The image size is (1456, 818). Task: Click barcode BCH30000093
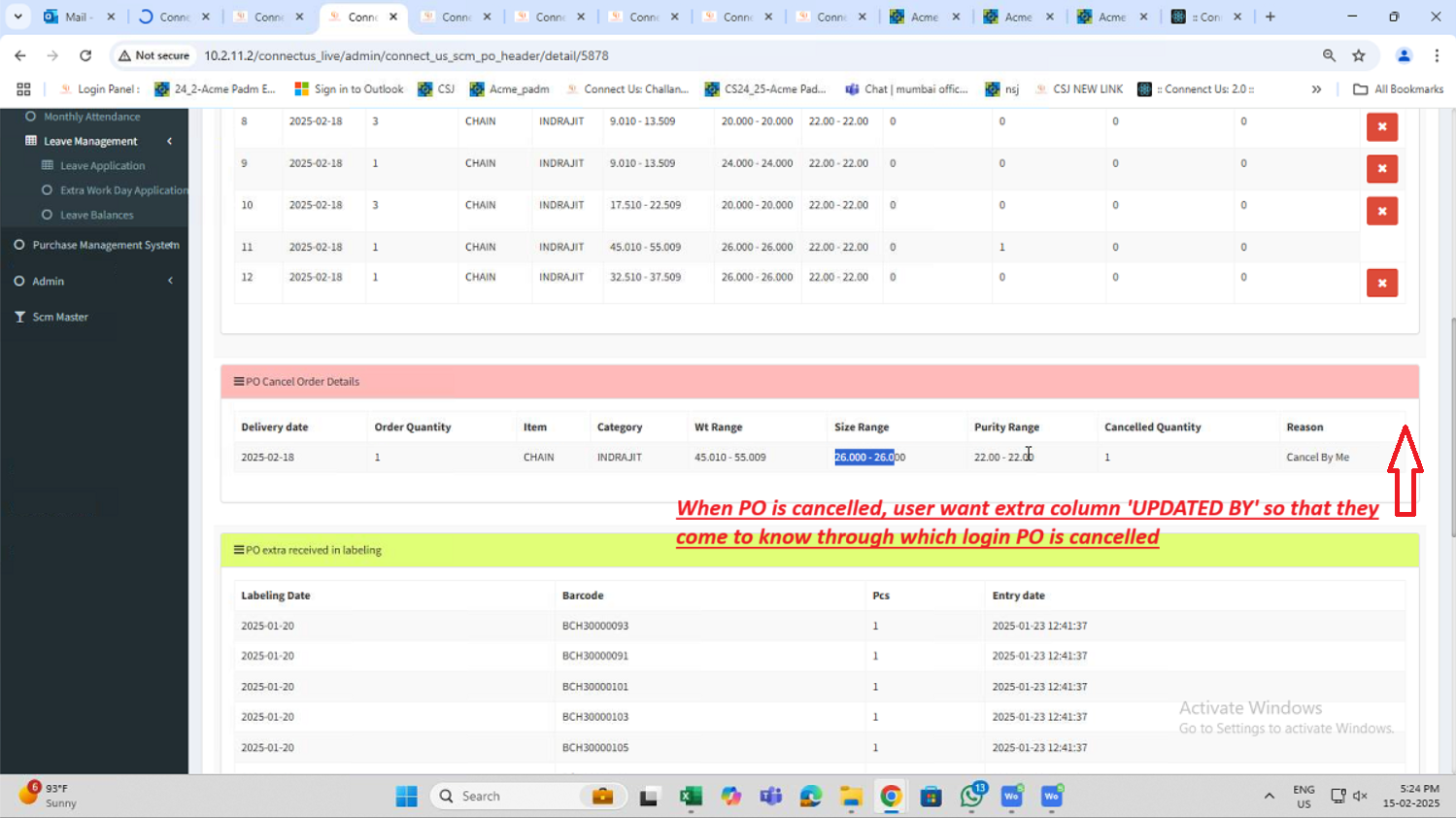click(x=594, y=626)
